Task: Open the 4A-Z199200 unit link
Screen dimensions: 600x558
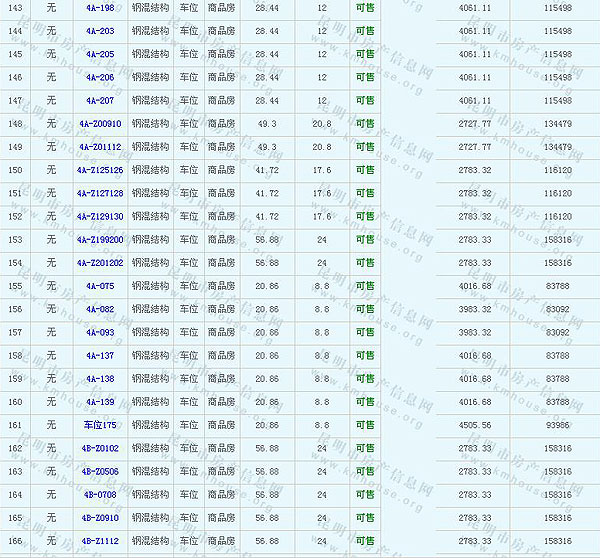Action: click(100, 240)
